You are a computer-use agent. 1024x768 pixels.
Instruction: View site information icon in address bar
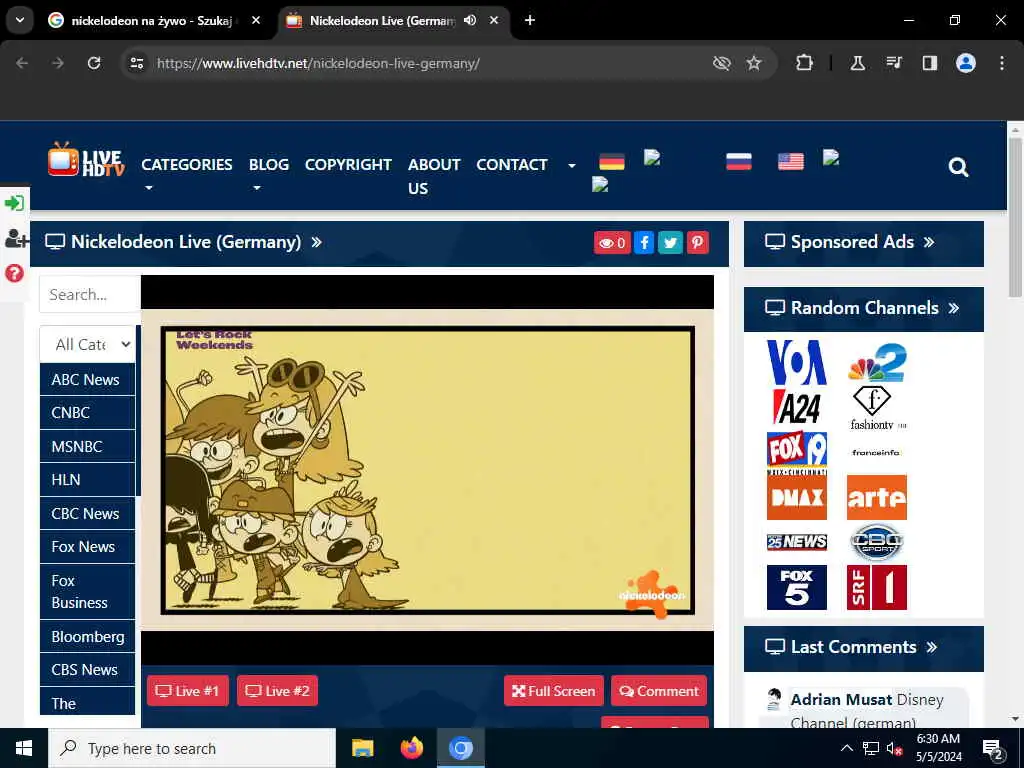coord(136,63)
